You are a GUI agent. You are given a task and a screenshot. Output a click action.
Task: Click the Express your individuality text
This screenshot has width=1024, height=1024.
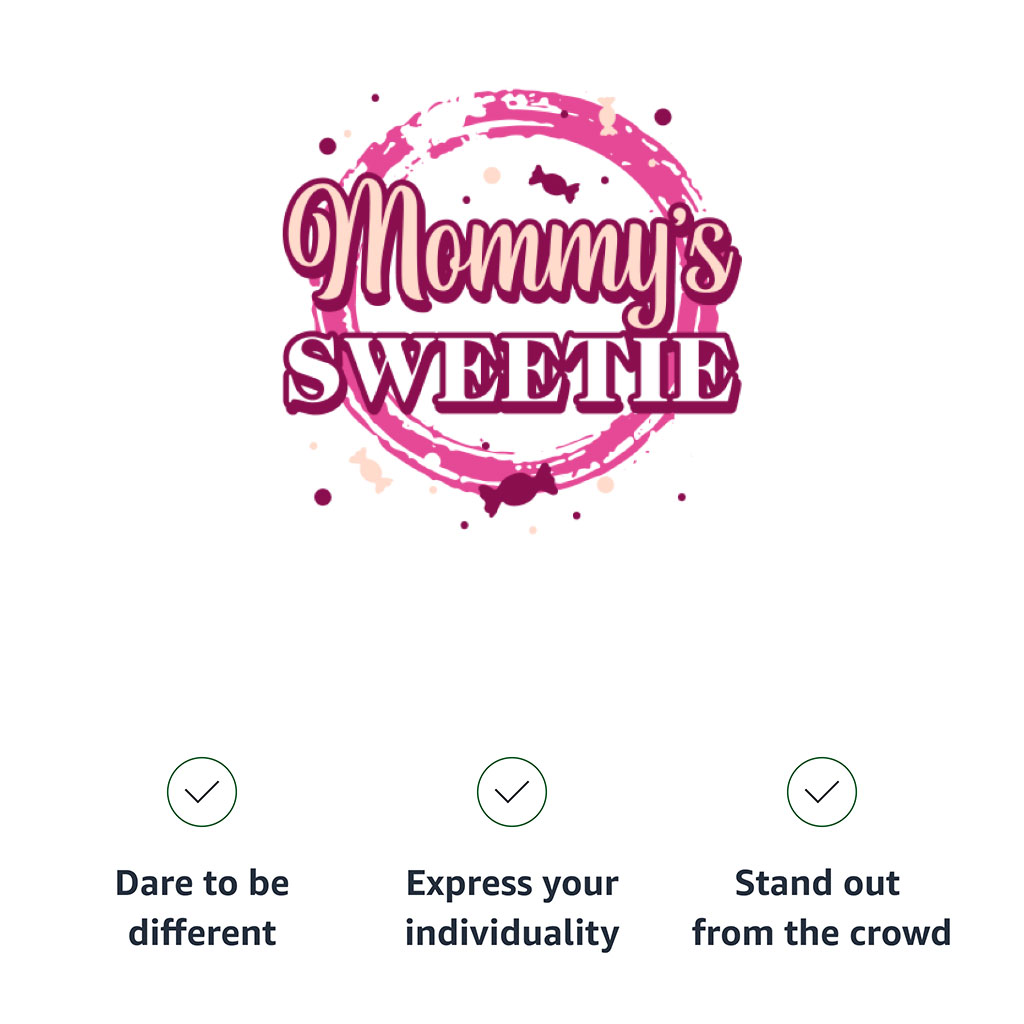(x=512, y=908)
